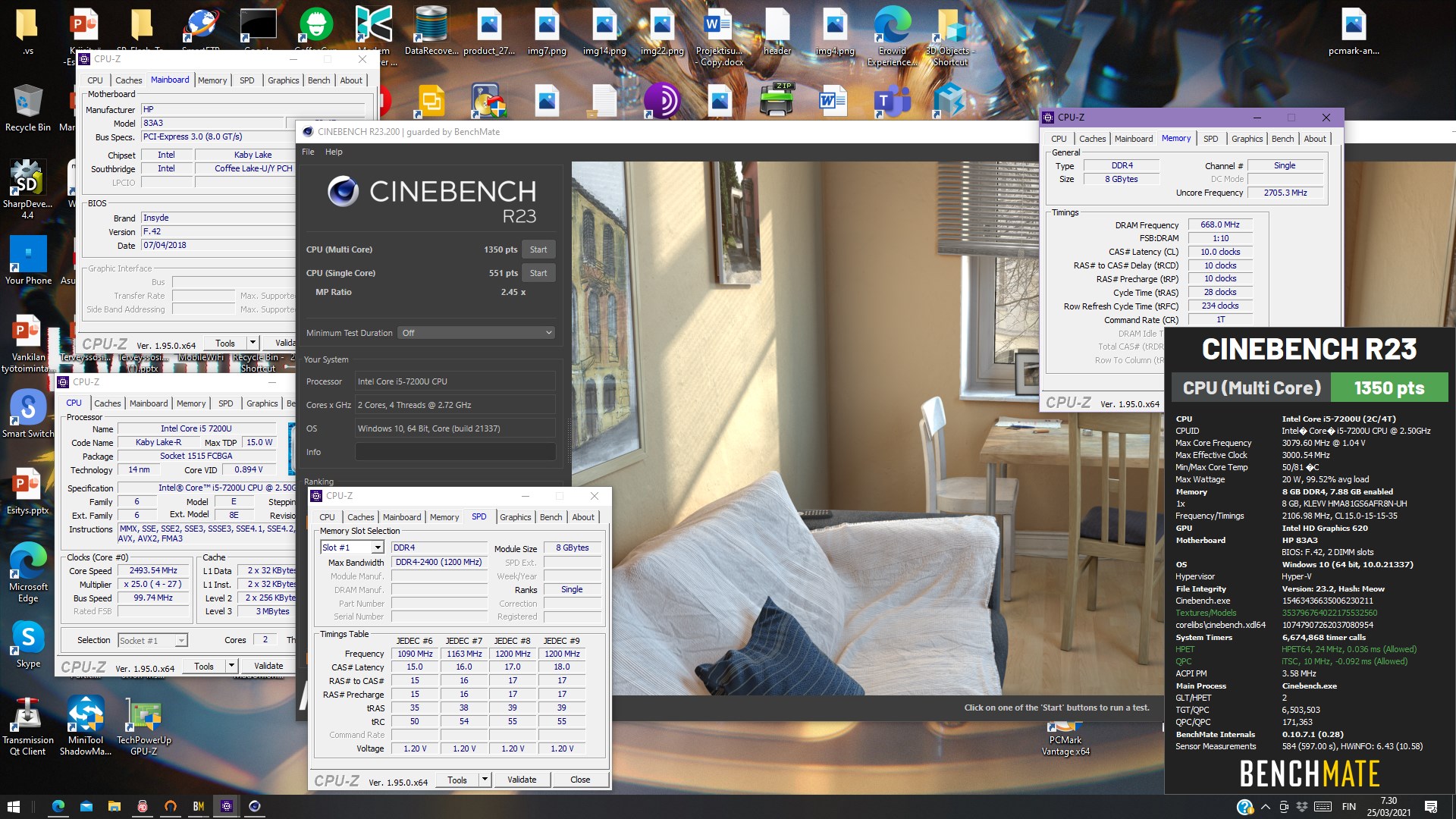This screenshot has height=819, width=1456.
Task: Start the CPU (Multi Core) test
Action: click(x=538, y=249)
